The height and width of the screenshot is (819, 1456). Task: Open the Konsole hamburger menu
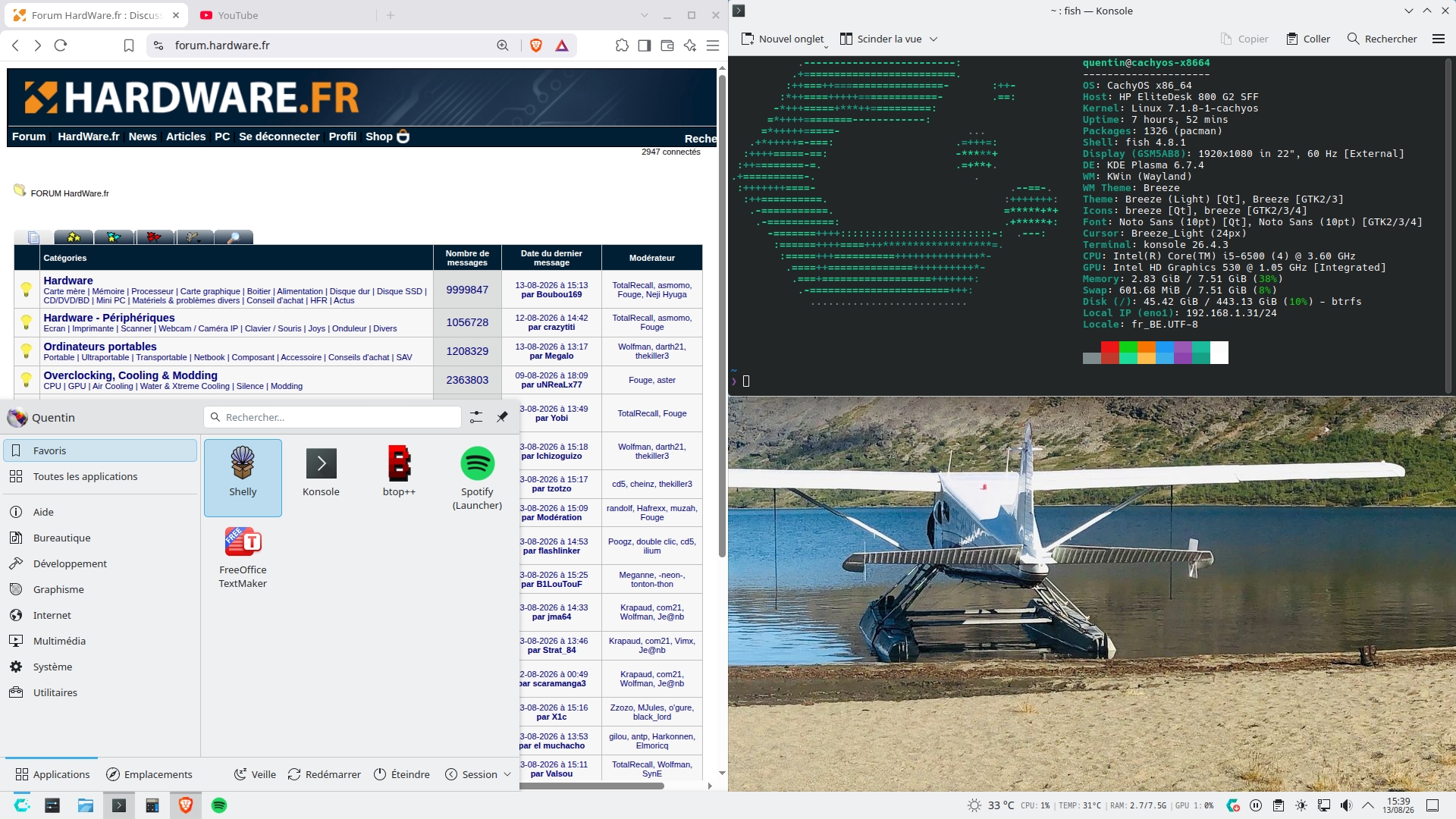pyautogui.click(x=1439, y=39)
